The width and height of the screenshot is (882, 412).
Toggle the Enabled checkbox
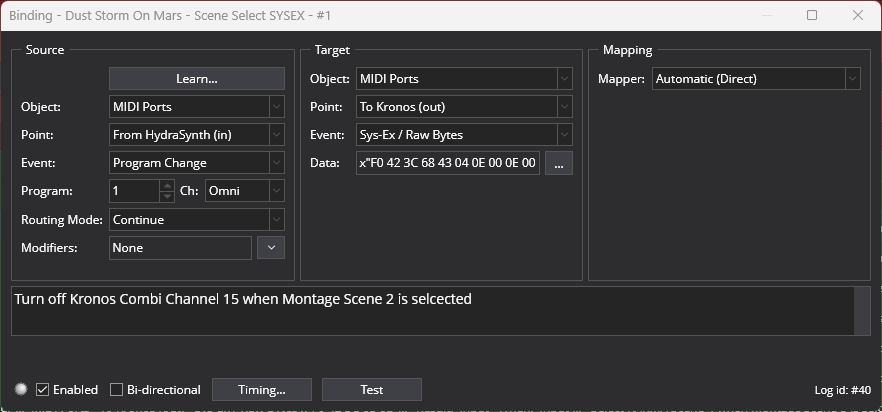pyautogui.click(x=67, y=389)
